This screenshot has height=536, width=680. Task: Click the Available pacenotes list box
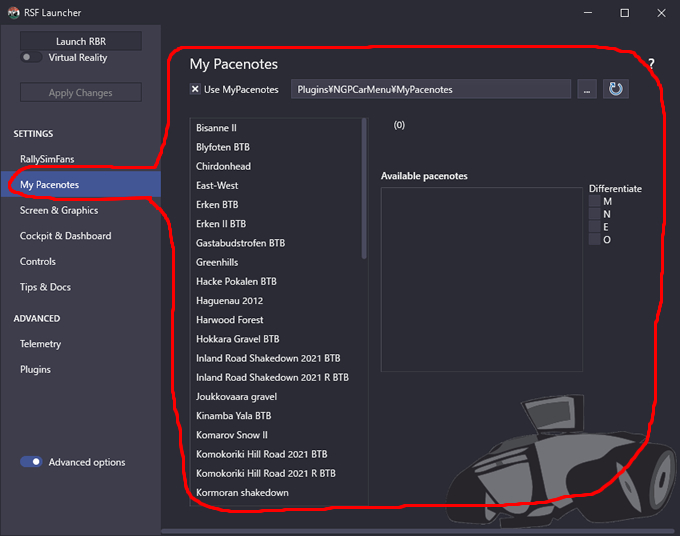click(481, 279)
